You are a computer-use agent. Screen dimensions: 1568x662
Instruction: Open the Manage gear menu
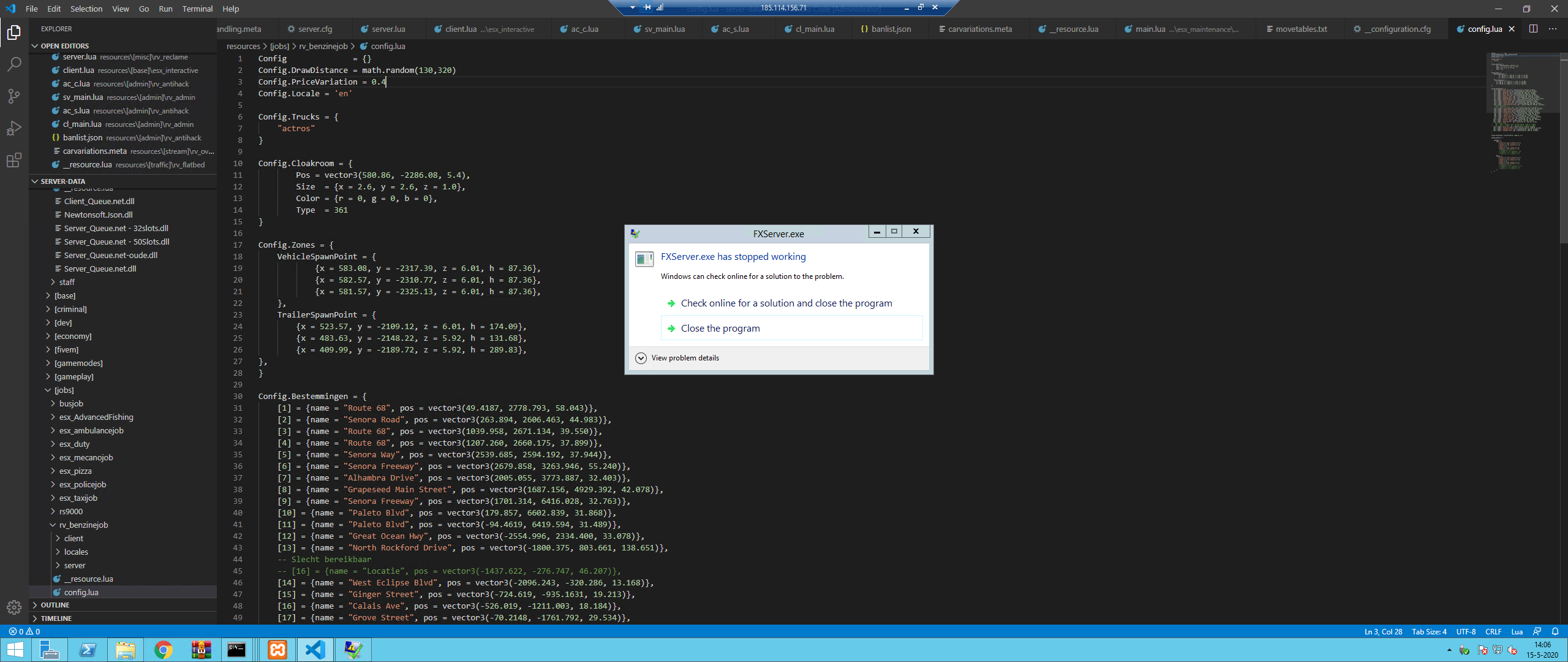[x=14, y=607]
